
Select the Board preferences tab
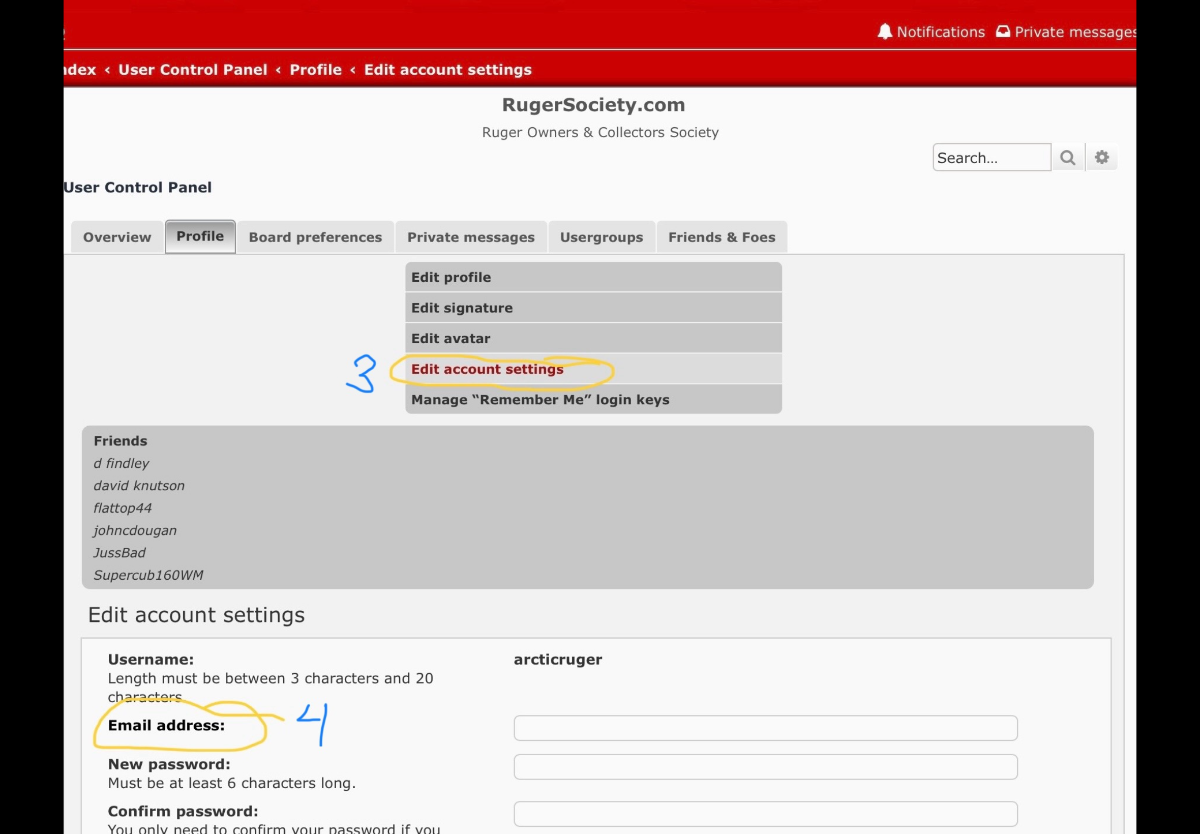click(315, 237)
